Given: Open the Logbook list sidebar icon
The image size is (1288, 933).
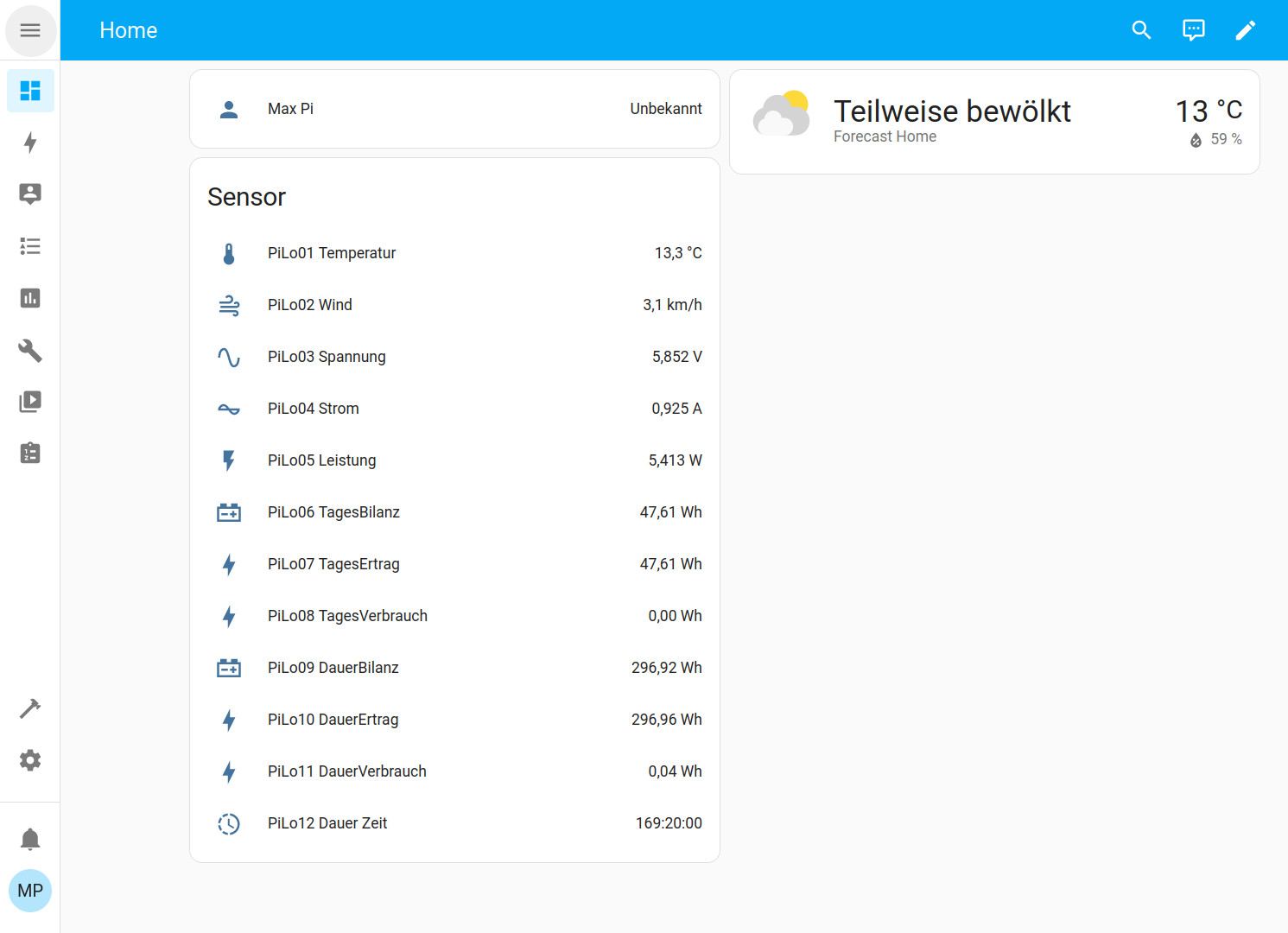Looking at the screenshot, I should [x=30, y=246].
